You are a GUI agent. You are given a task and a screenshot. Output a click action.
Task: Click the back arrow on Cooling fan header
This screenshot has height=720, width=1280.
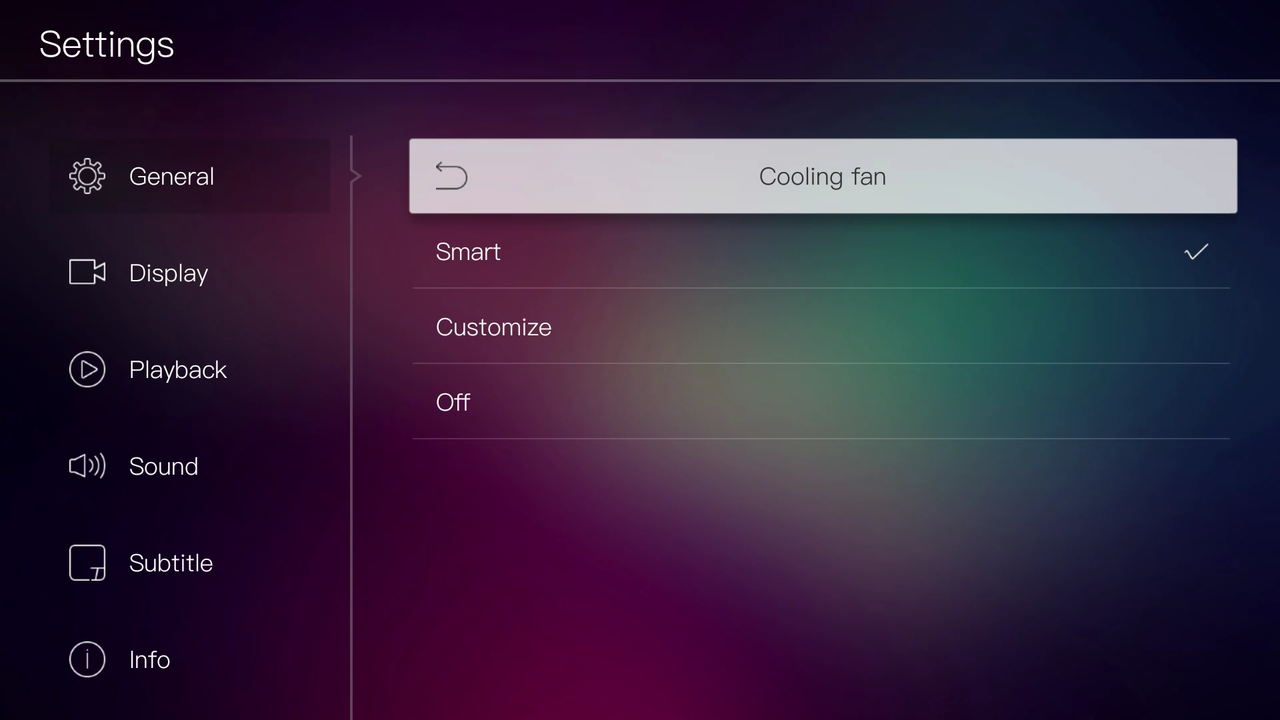click(451, 176)
